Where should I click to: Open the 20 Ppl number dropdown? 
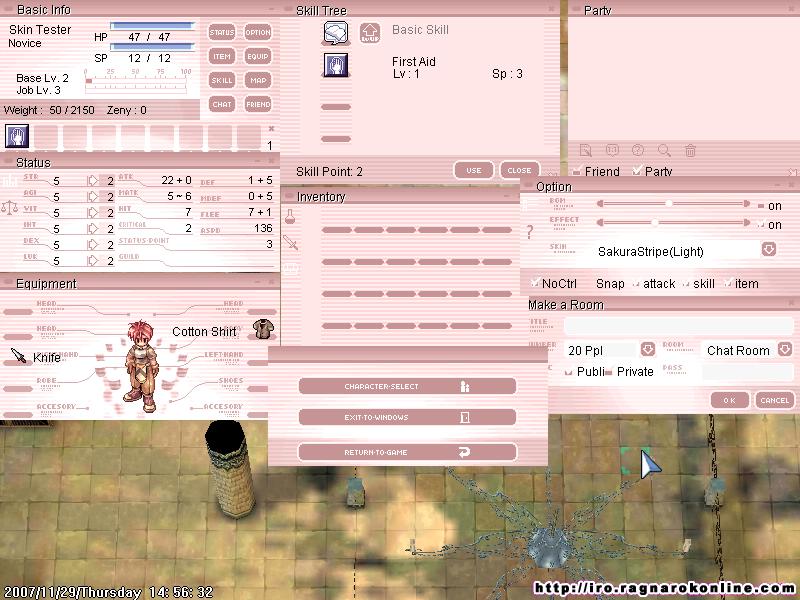648,349
